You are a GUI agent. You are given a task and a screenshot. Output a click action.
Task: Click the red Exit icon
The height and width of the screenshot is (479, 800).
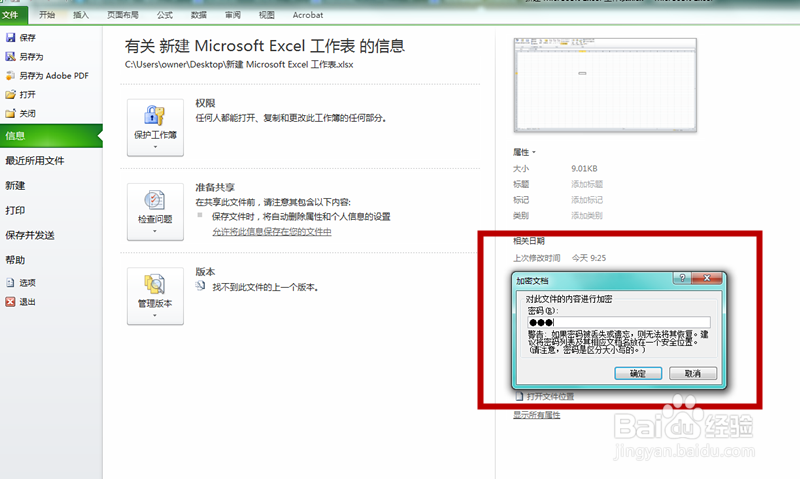click(x=10, y=301)
